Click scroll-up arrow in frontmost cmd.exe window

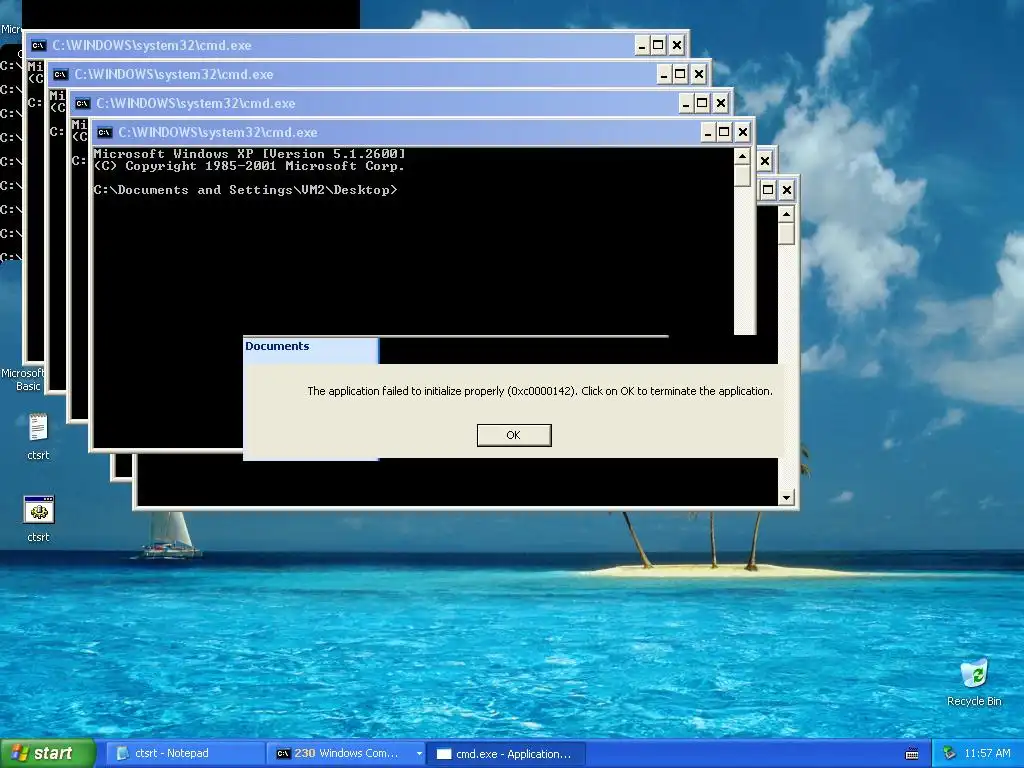742,157
